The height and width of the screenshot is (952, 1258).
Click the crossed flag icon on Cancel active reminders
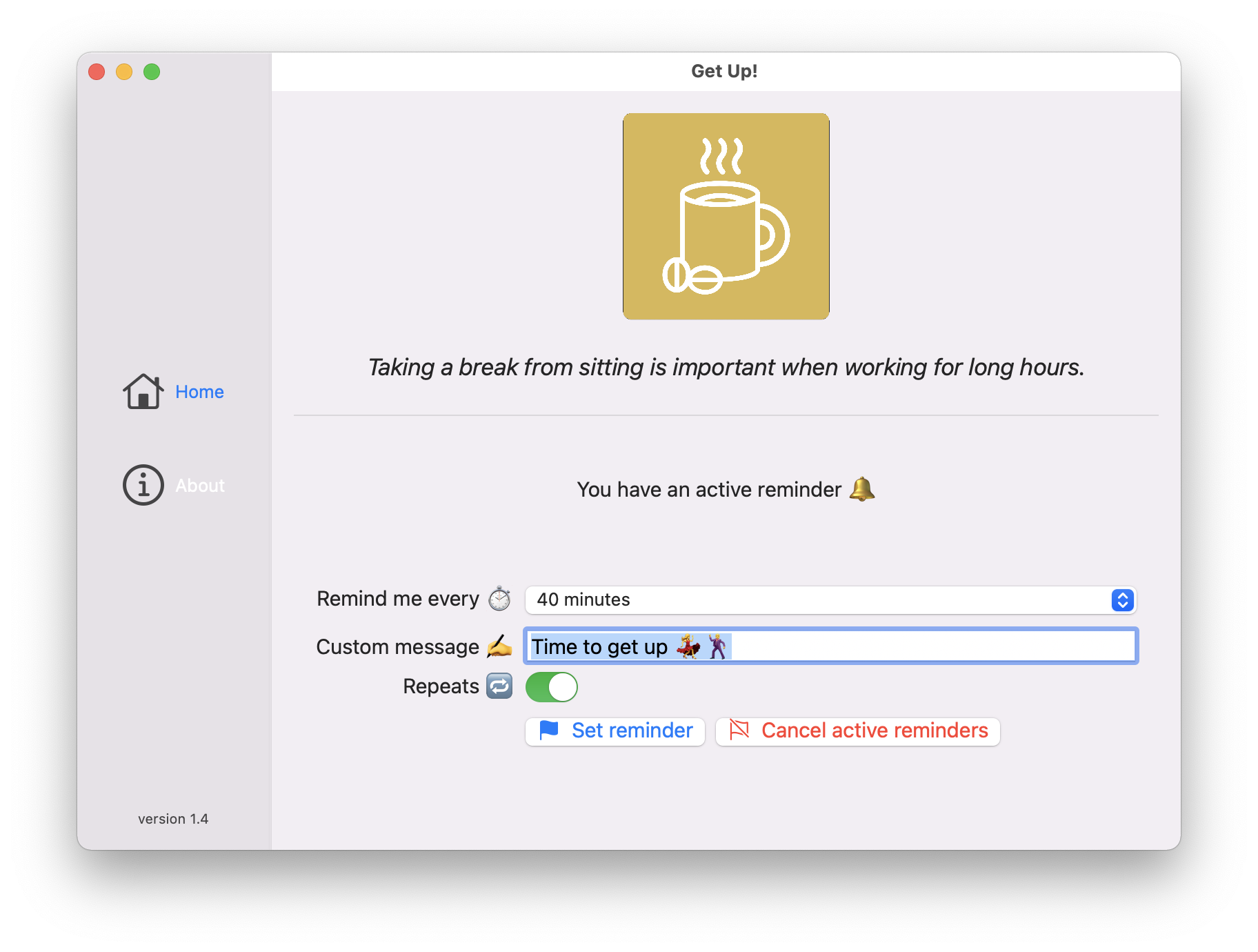point(740,731)
